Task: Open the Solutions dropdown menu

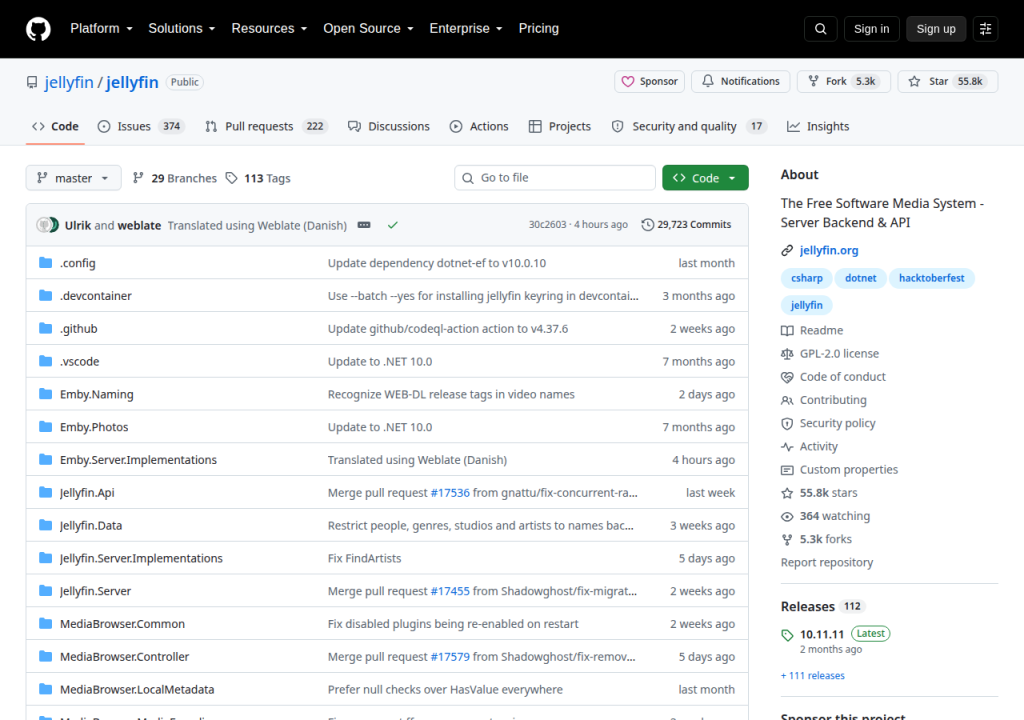Action: tap(182, 29)
